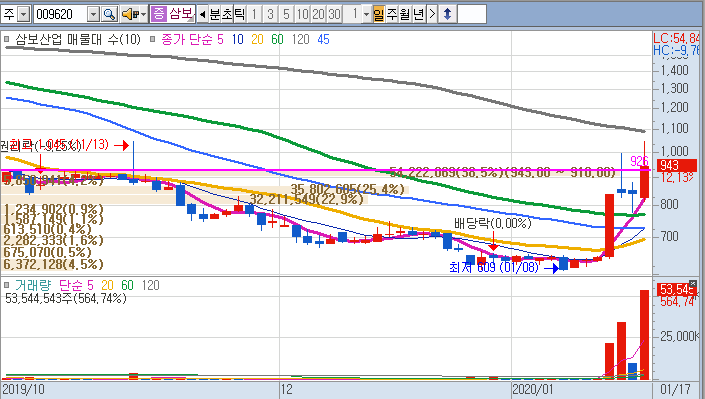This screenshot has height=399, width=705.
Task: Select the 5 interval button
Action: [286, 14]
